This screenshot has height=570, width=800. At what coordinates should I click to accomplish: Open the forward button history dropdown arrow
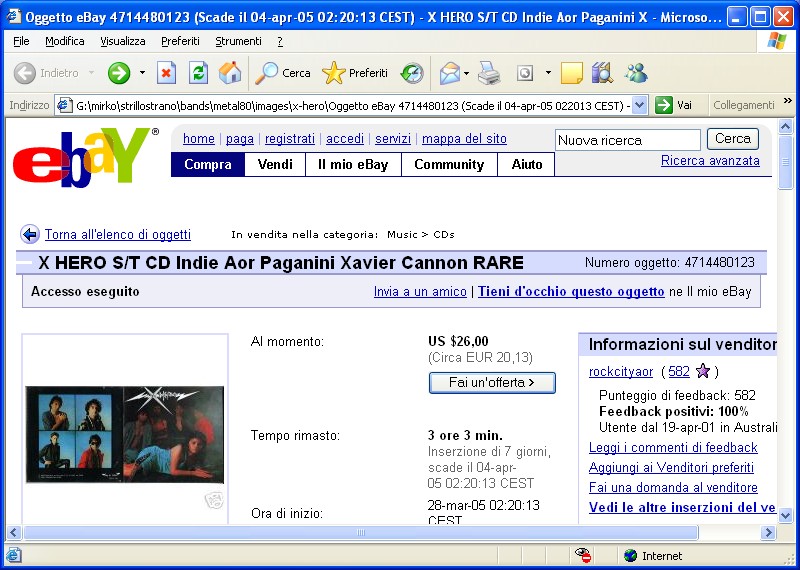pos(142,73)
